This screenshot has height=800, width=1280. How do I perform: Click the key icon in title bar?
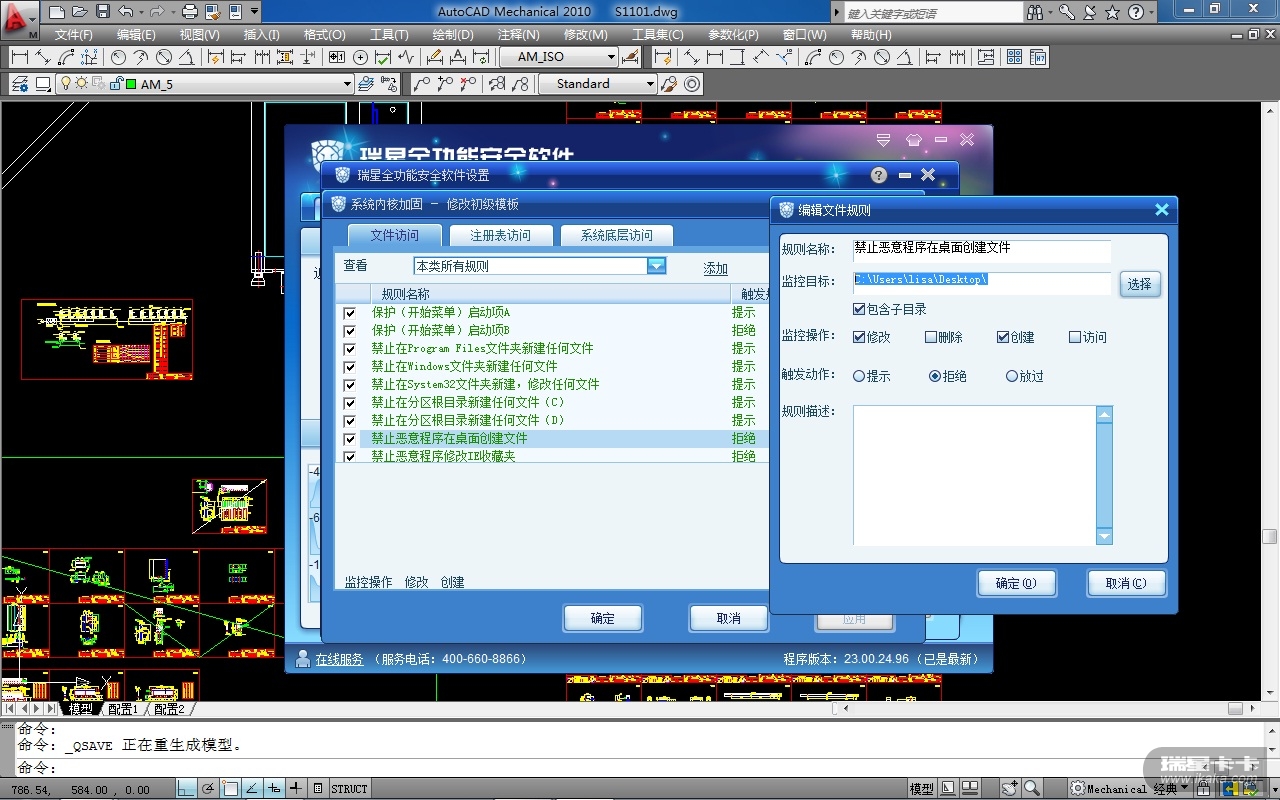[1067, 12]
